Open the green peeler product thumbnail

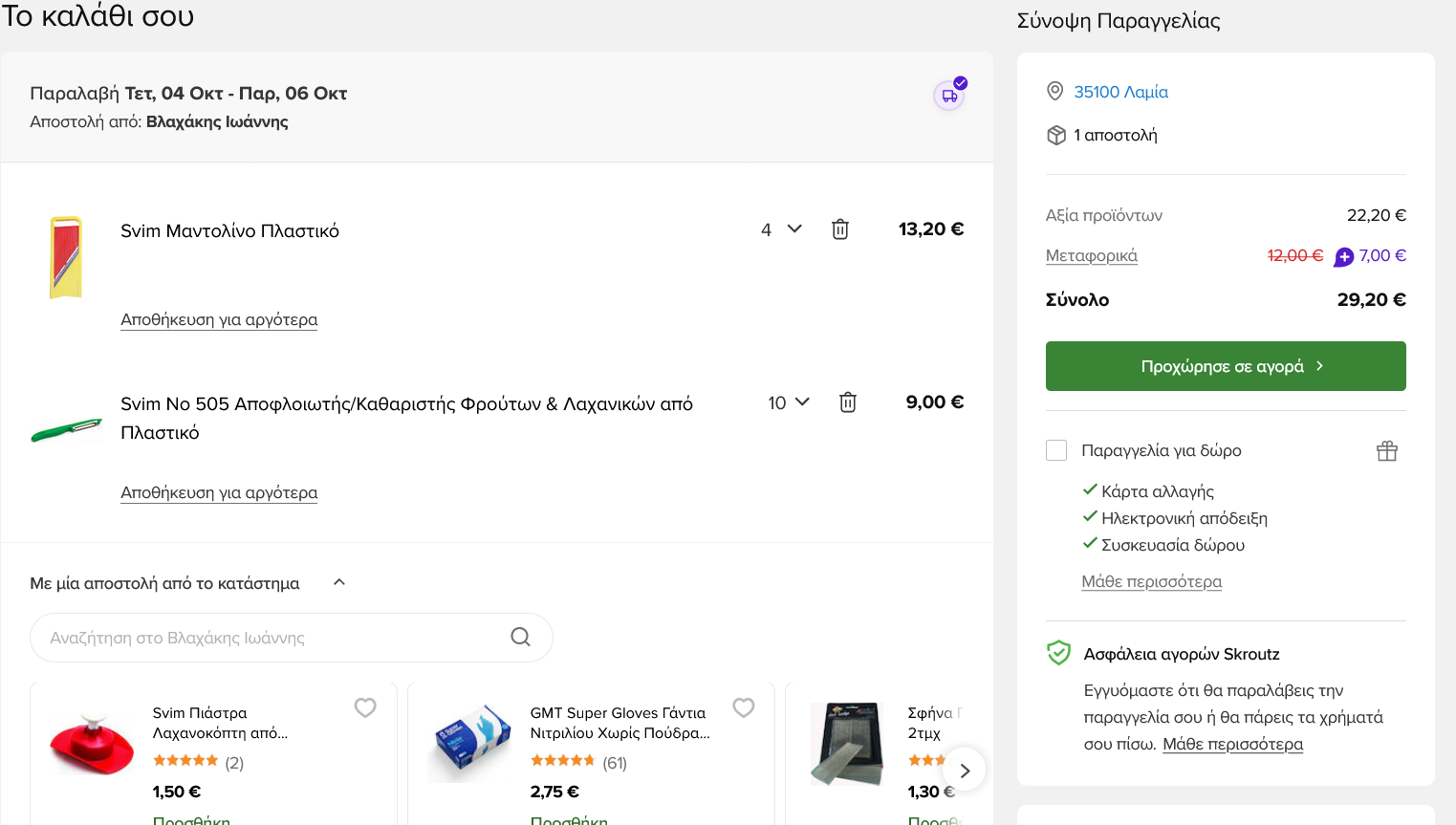tap(66, 429)
